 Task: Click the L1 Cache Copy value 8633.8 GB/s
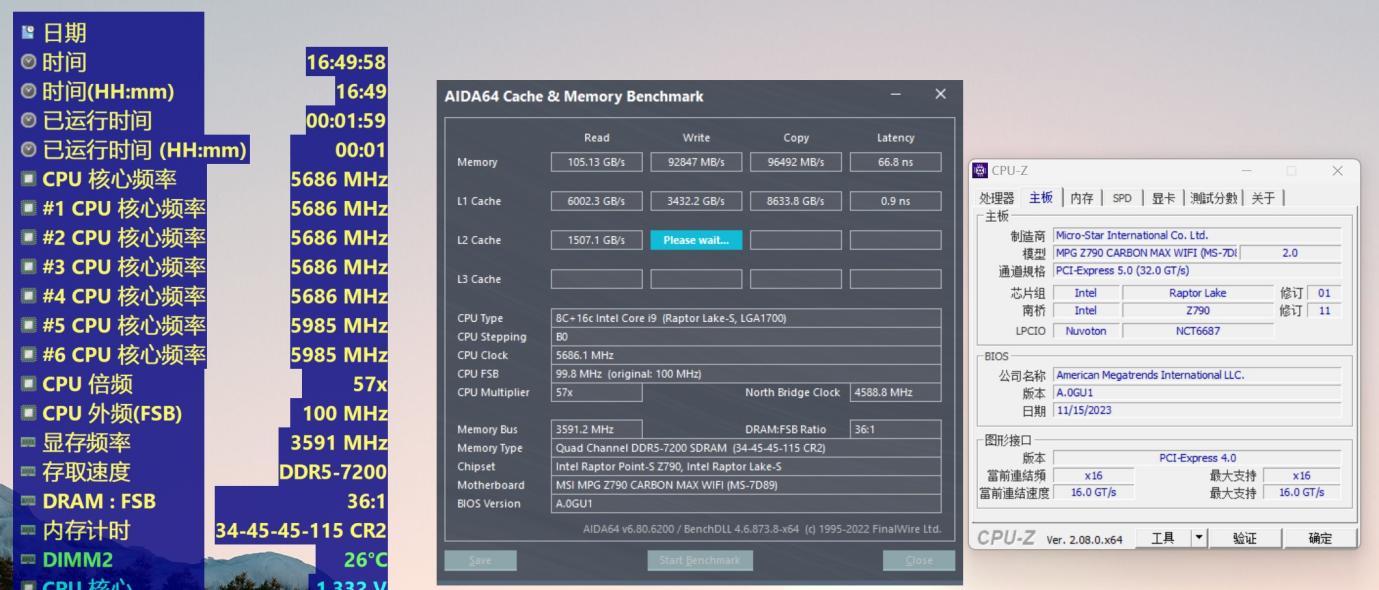pos(796,201)
